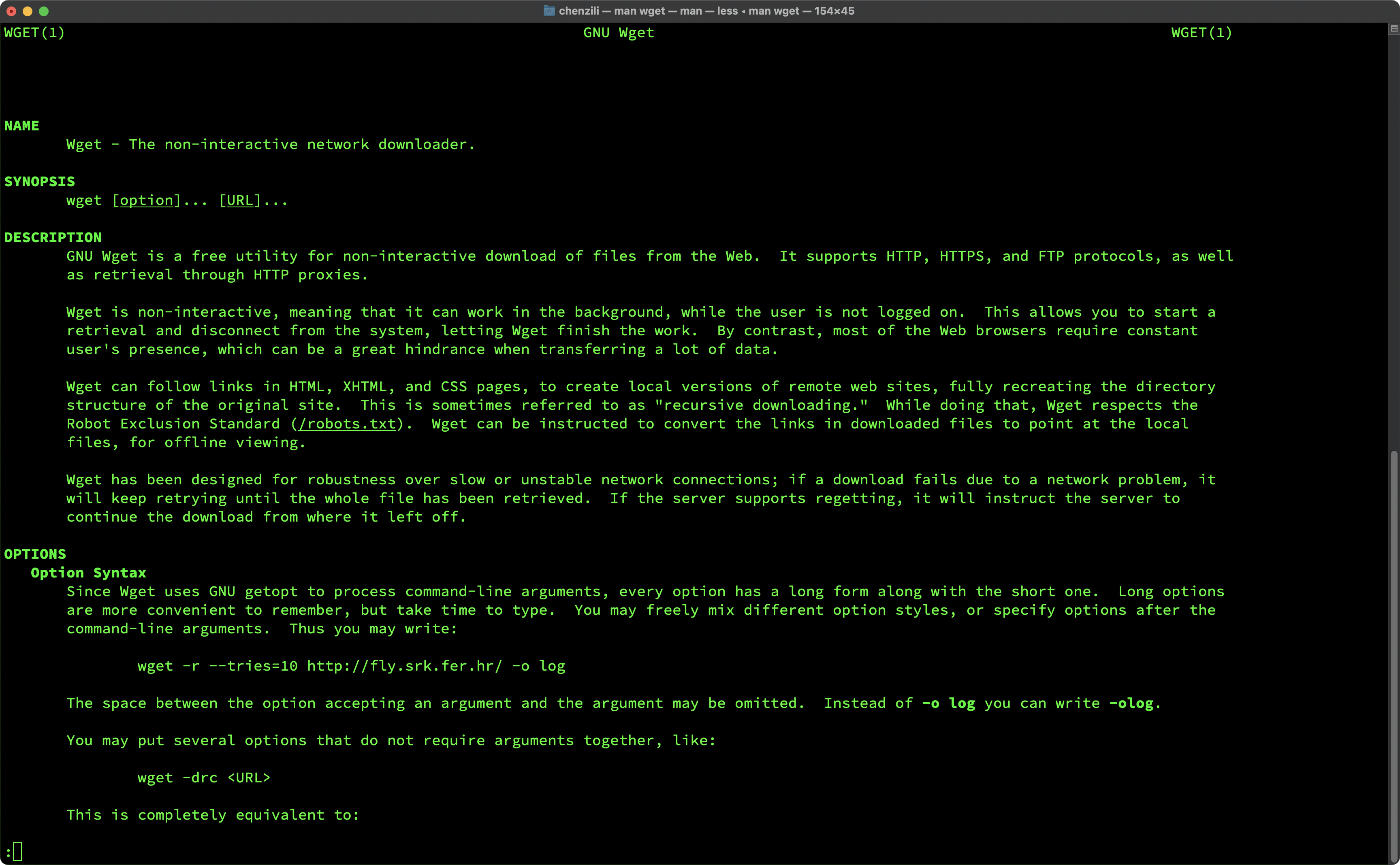The image size is (1400, 865).
Task: Click the SYNOPSIS section heading
Action: pos(39,181)
